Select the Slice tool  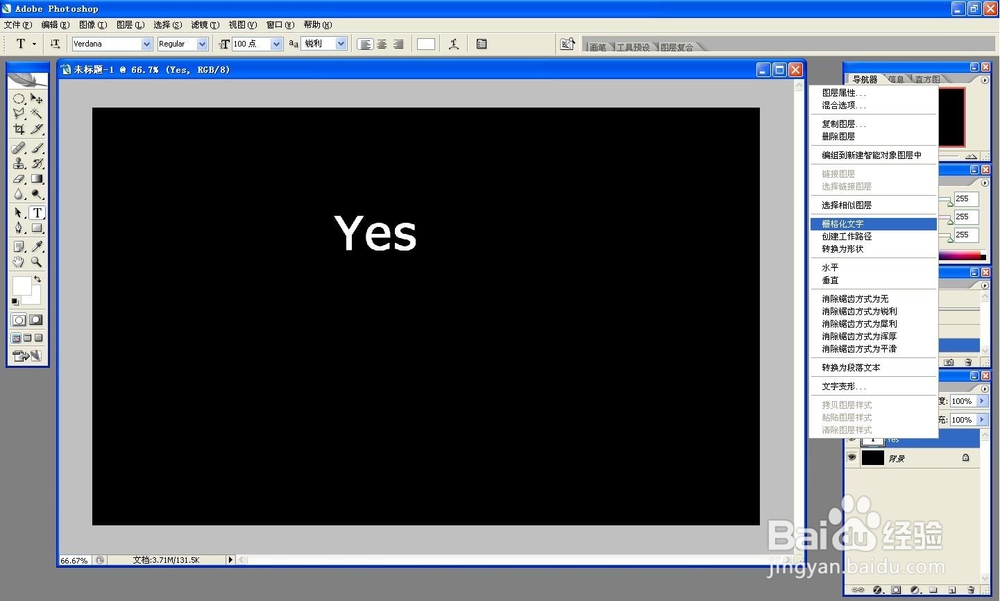coord(36,129)
